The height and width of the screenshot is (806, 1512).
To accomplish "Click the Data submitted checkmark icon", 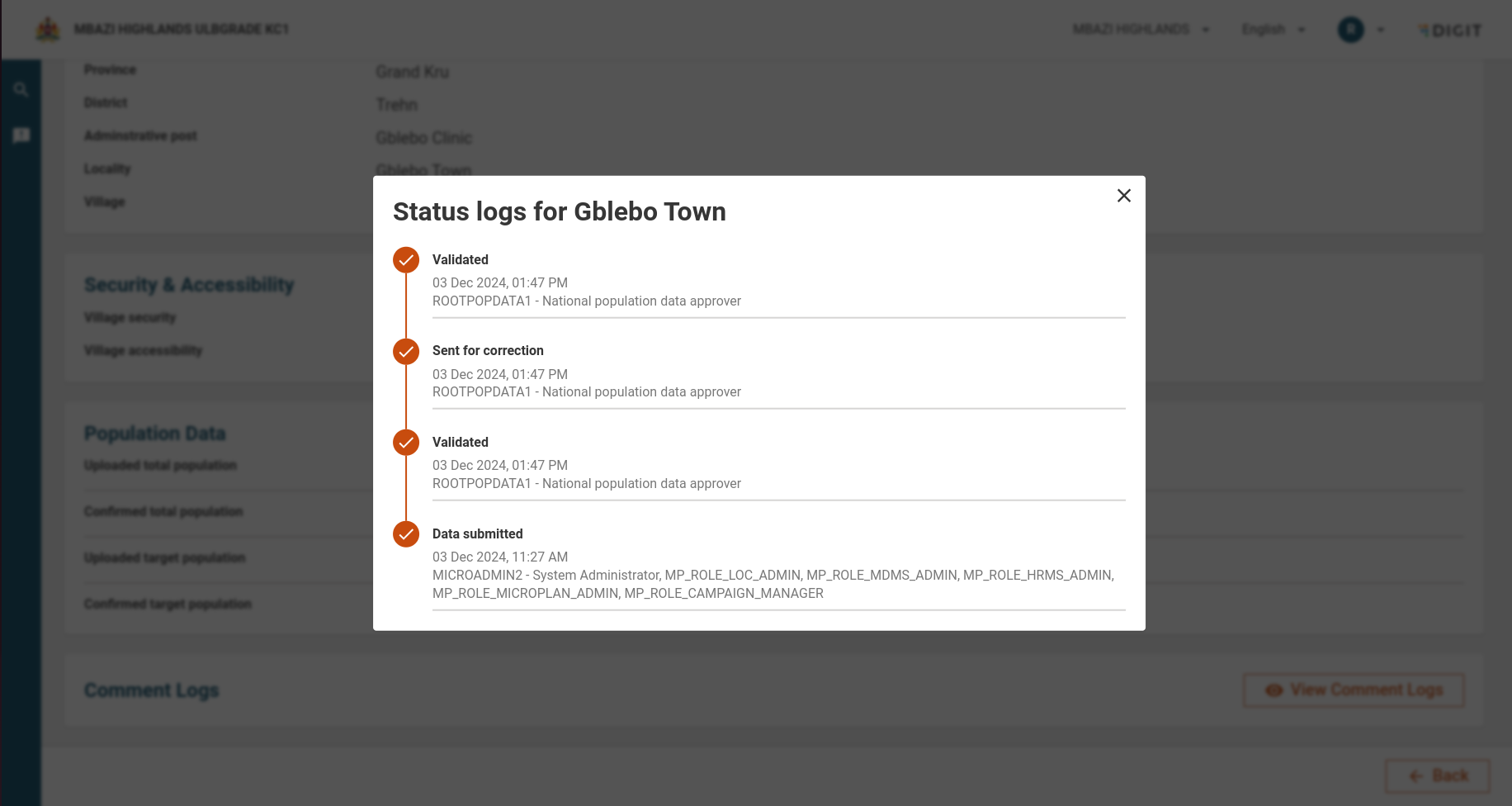I will pos(406,534).
